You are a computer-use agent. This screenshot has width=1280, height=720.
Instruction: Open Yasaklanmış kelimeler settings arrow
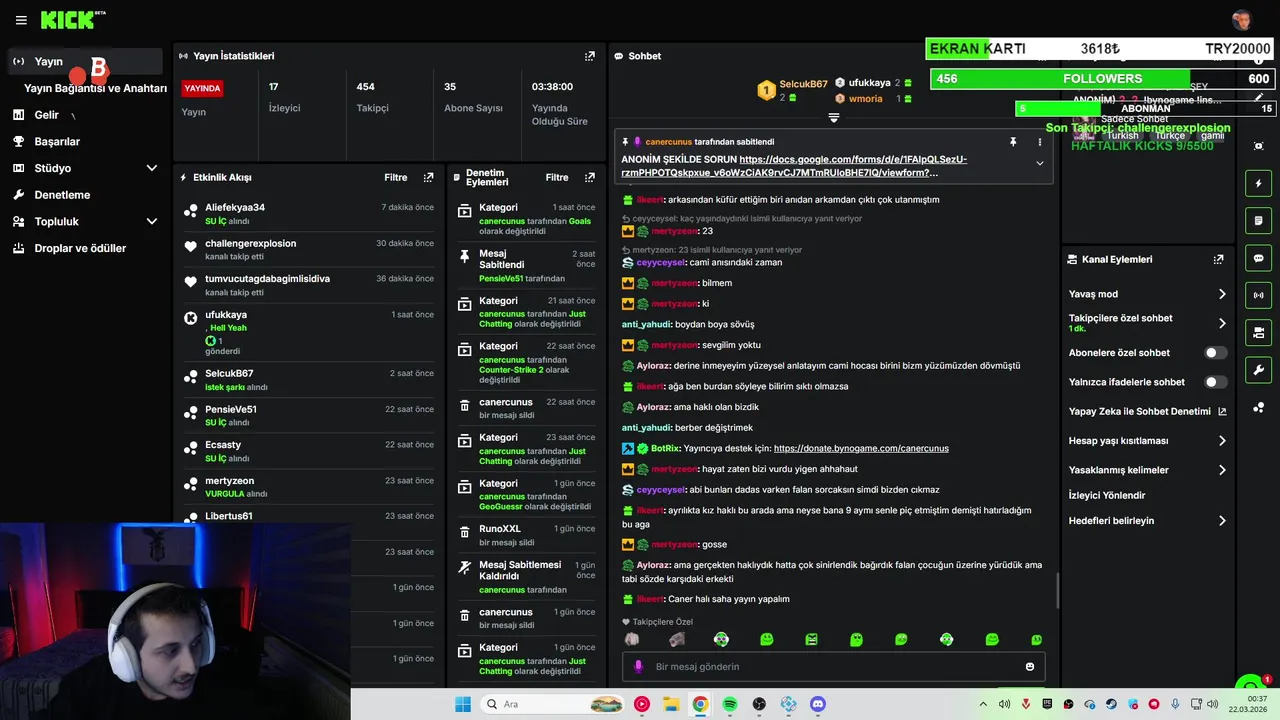pos(1222,470)
